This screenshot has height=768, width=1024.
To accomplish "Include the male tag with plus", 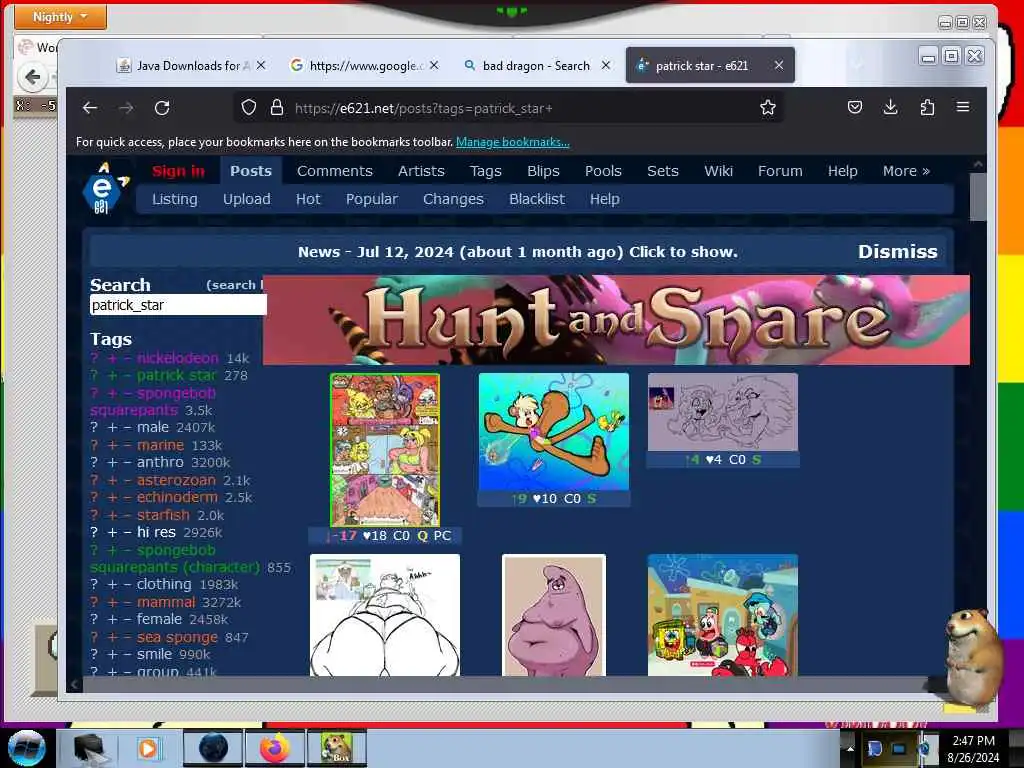I will 113,427.
